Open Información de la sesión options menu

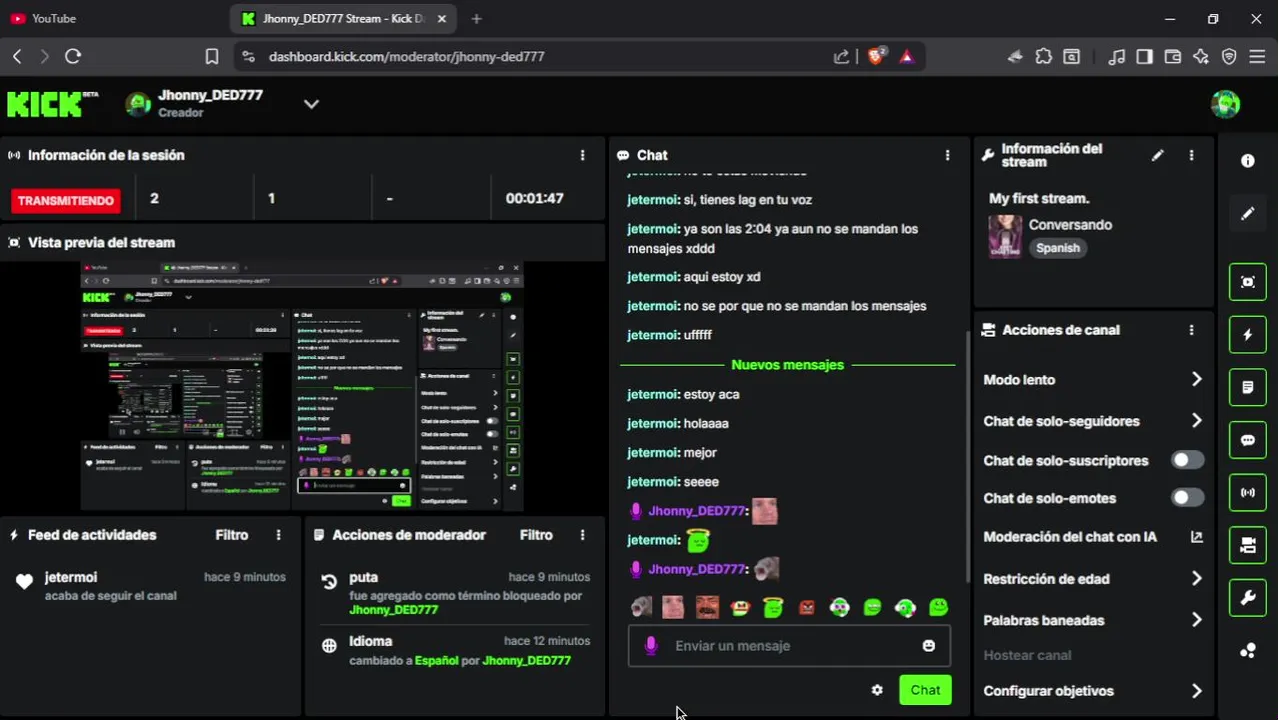[x=582, y=155]
